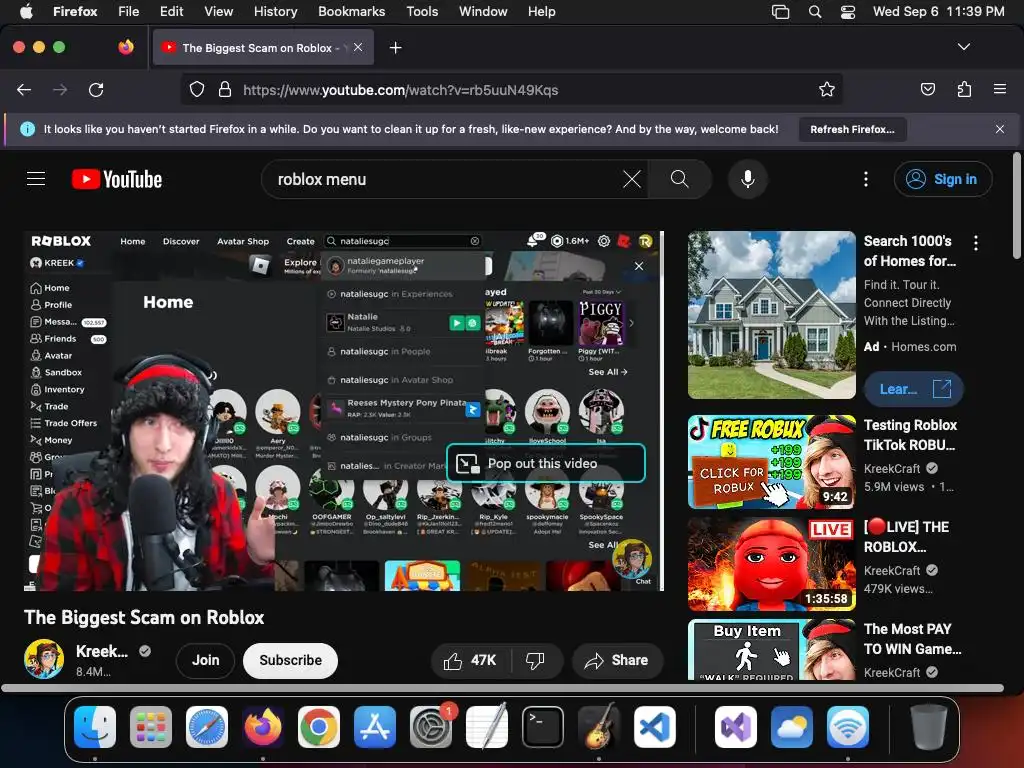1024x768 pixels.
Task: Click the URL address bar
Action: (511, 89)
